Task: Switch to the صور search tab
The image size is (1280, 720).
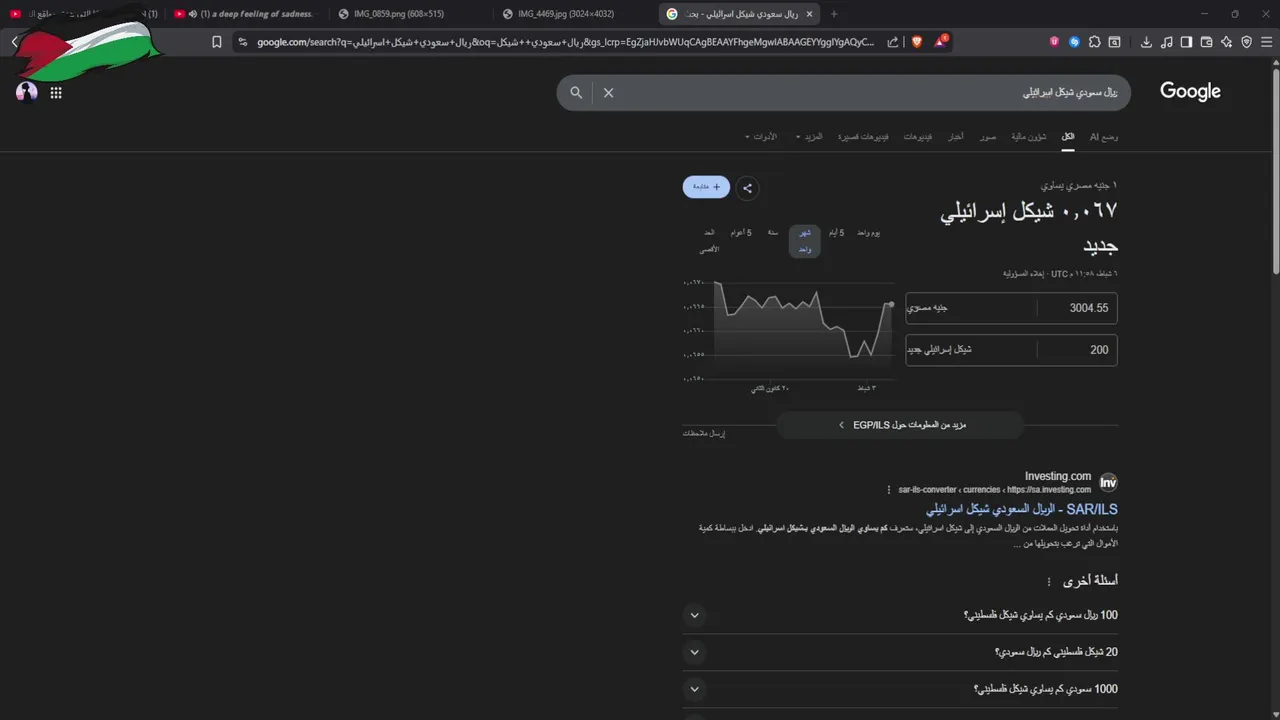Action: 988,136
